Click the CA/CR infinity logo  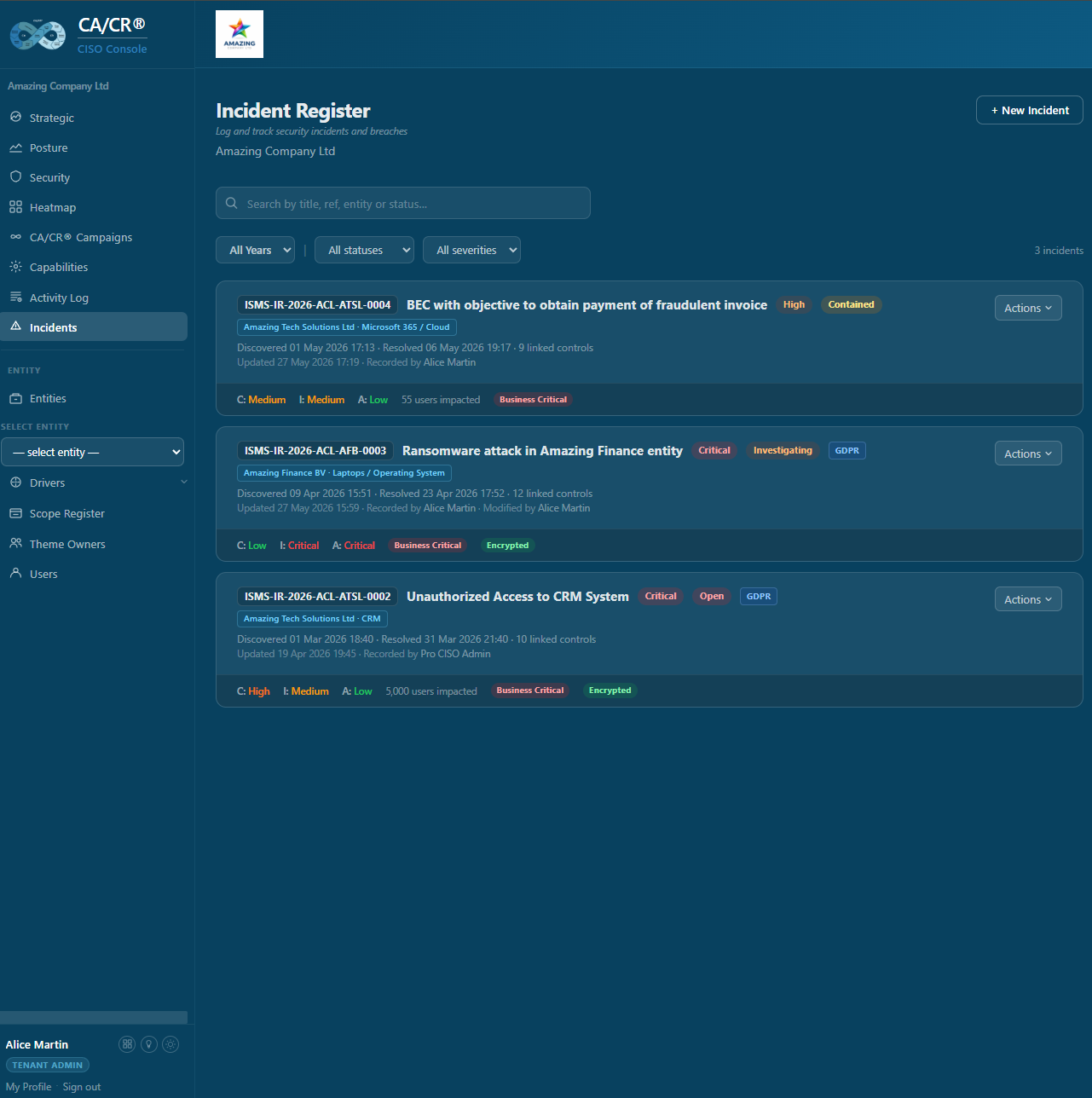point(38,35)
